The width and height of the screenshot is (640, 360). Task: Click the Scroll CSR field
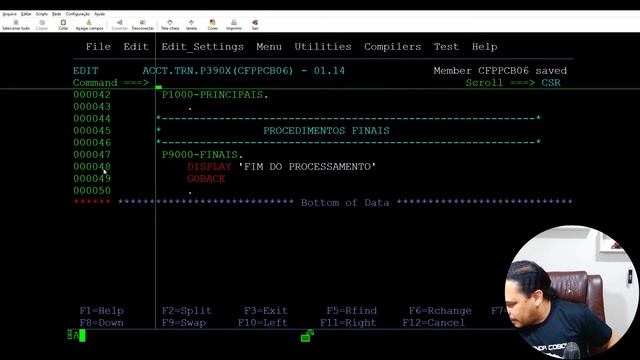click(x=551, y=83)
